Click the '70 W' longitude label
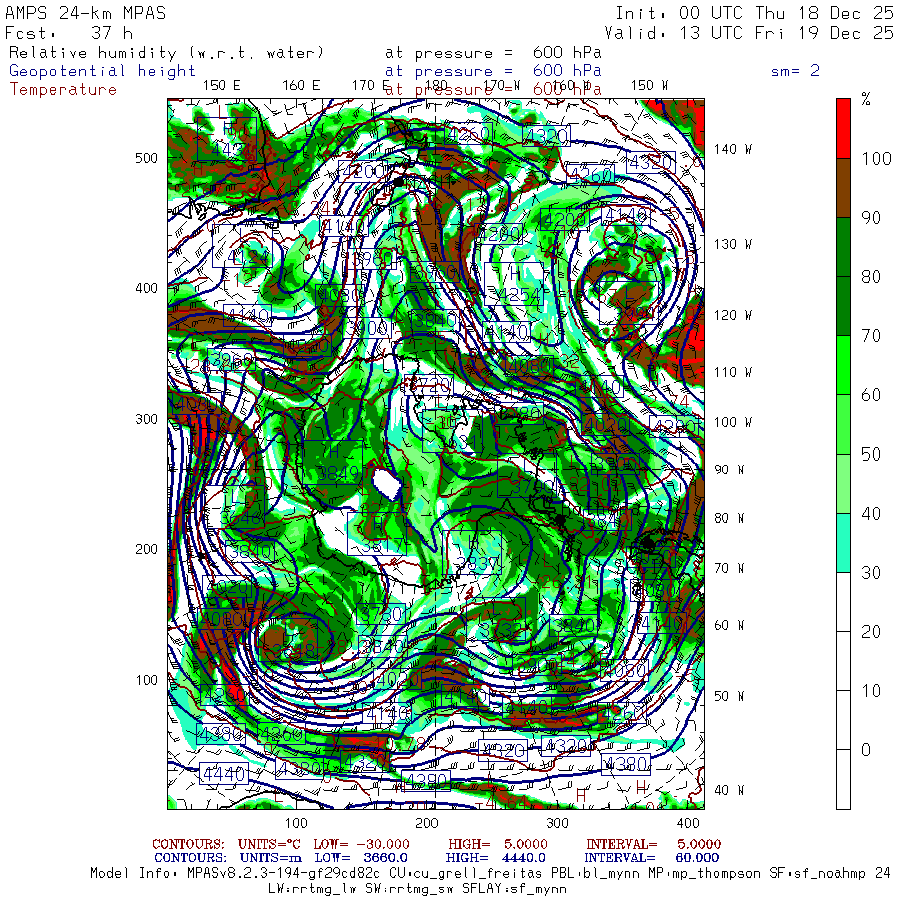The height and width of the screenshot is (900, 900). 729,568
